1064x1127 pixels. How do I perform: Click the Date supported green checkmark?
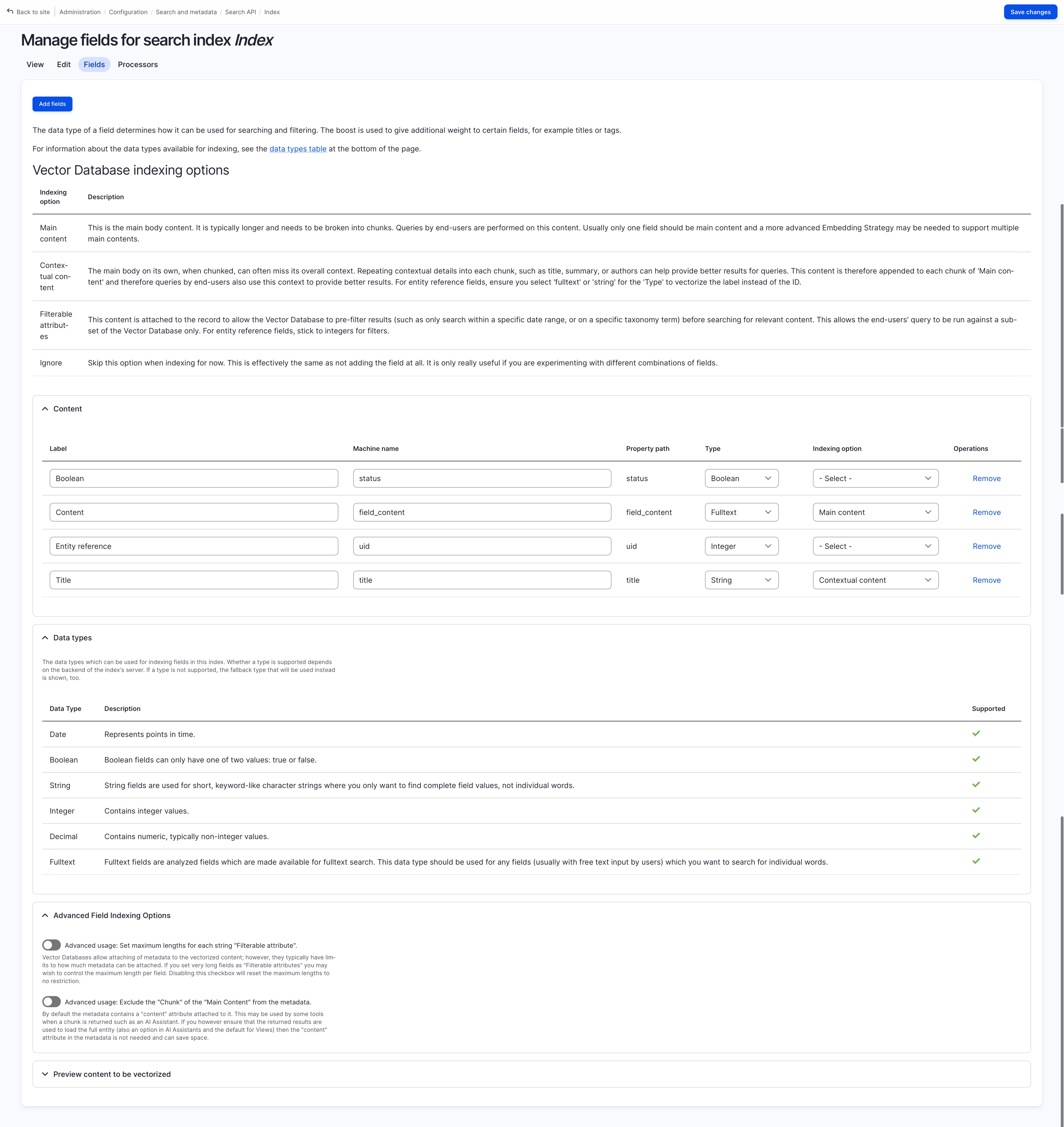(x=976, y=733)
